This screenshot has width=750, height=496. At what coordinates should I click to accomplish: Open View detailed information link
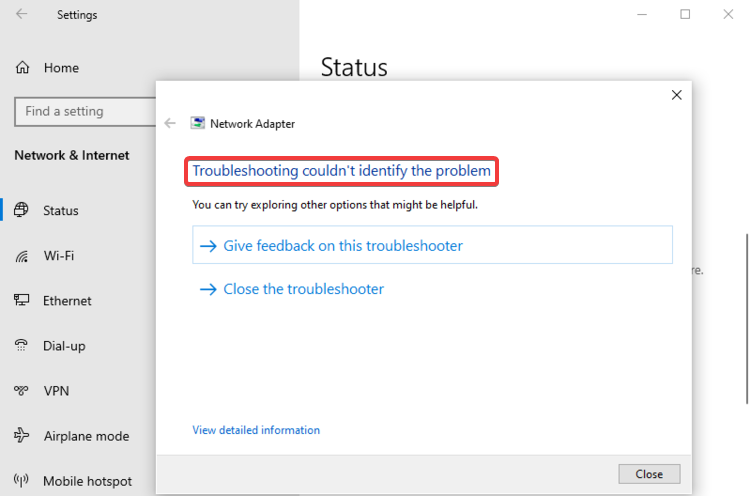[x=256, y=430]
